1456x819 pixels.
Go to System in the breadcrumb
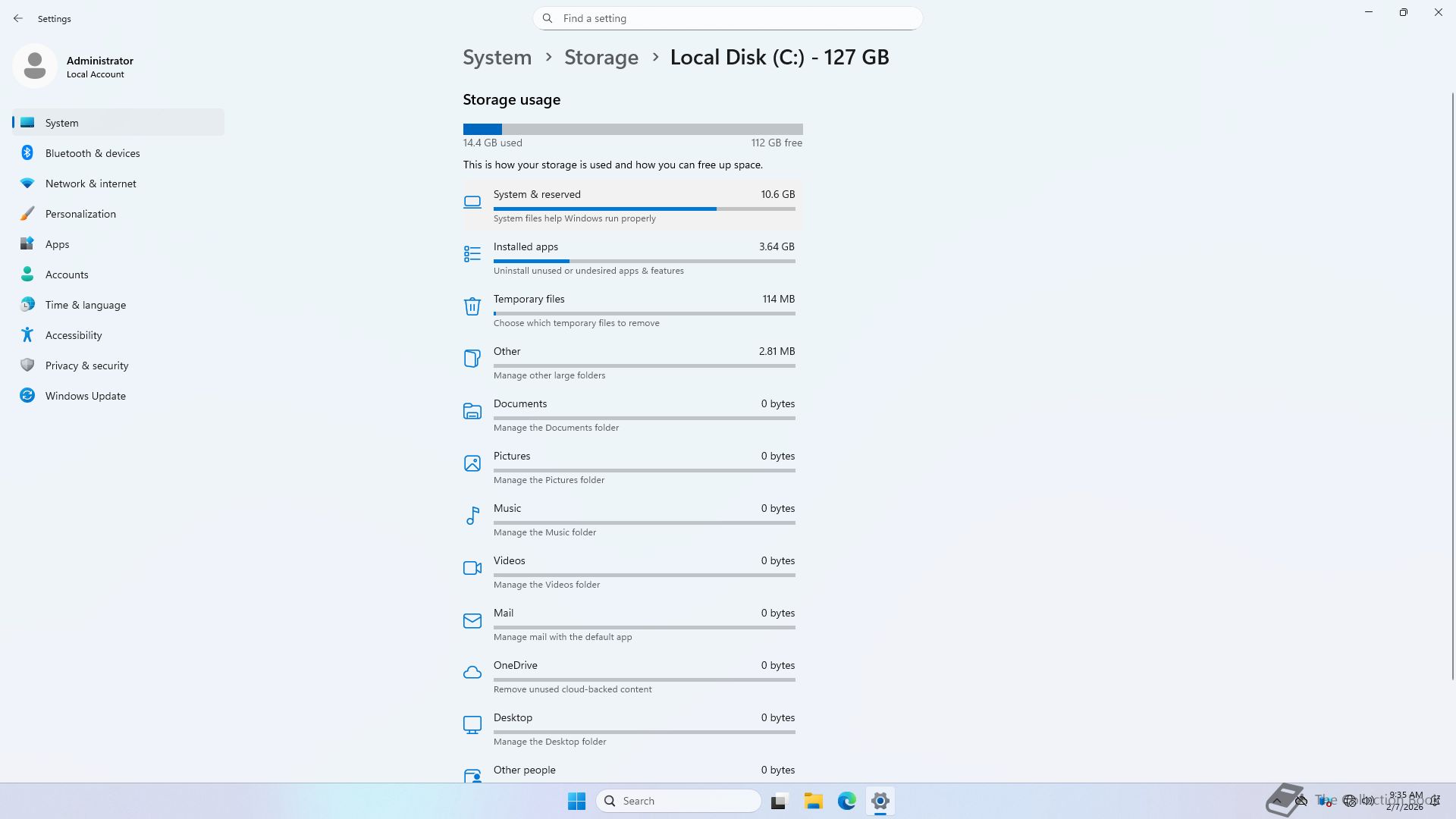coord(497,58)
